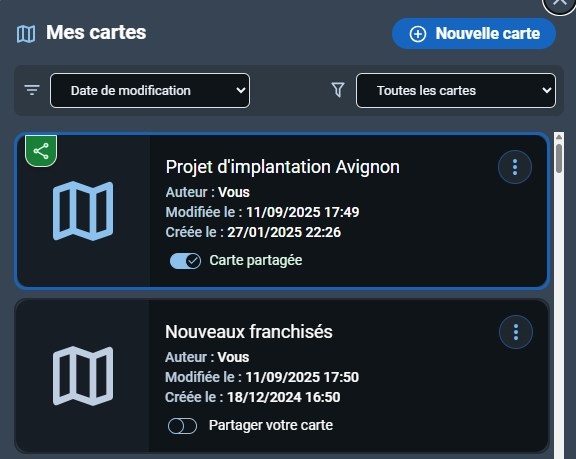The width and height of the screenshot is (576, 459).
Task: Click the funnel filter icon
Action: pos(338,90)
